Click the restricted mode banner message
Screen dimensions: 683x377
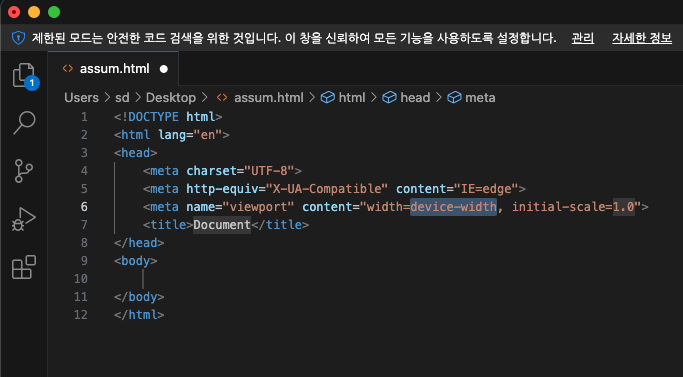(x=294, y=38)
